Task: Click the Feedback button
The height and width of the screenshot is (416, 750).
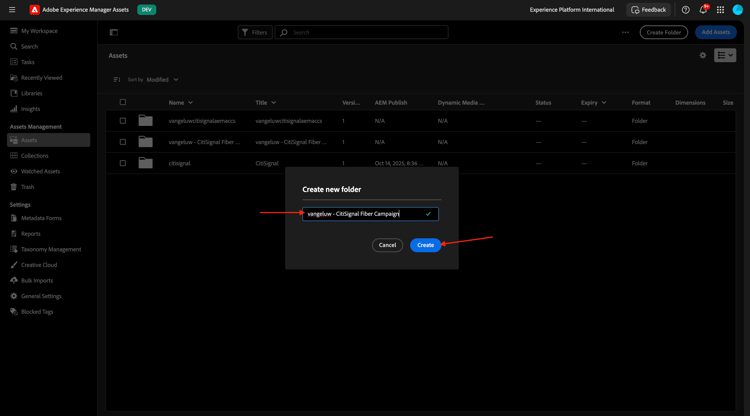Action: pos(649,10)
